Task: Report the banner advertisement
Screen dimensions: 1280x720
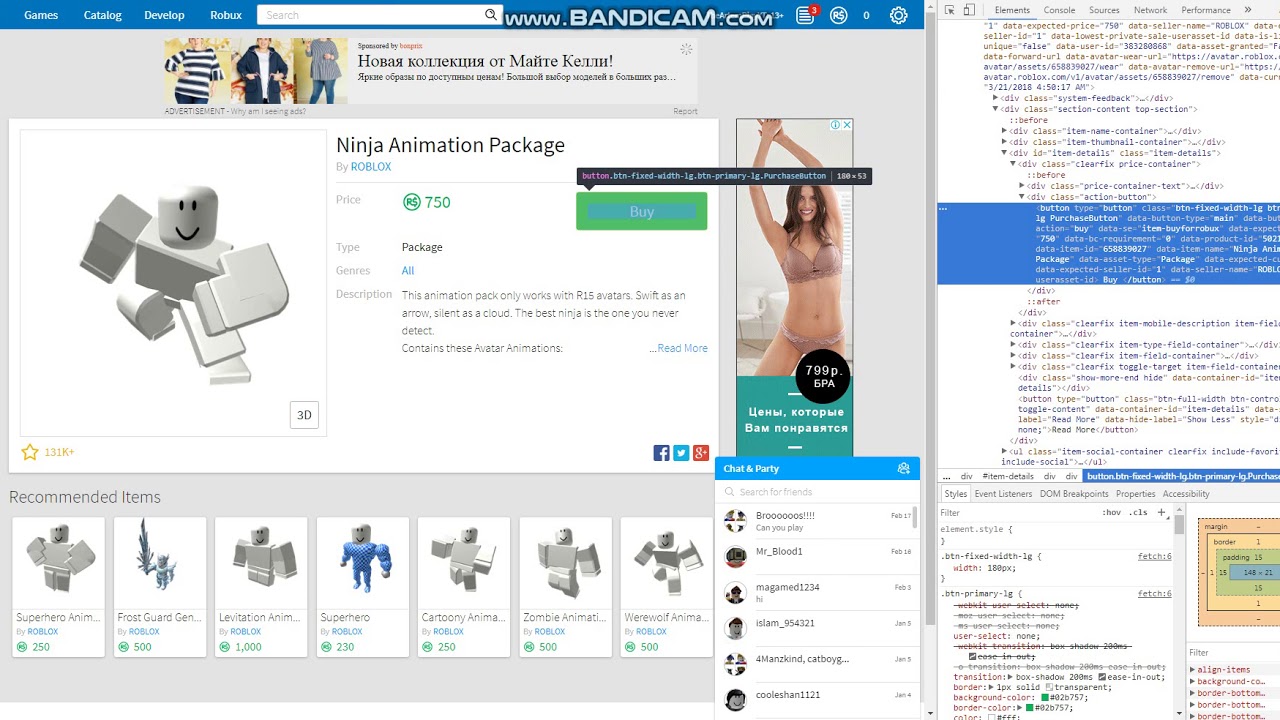Action: click(x=685, y=111)
